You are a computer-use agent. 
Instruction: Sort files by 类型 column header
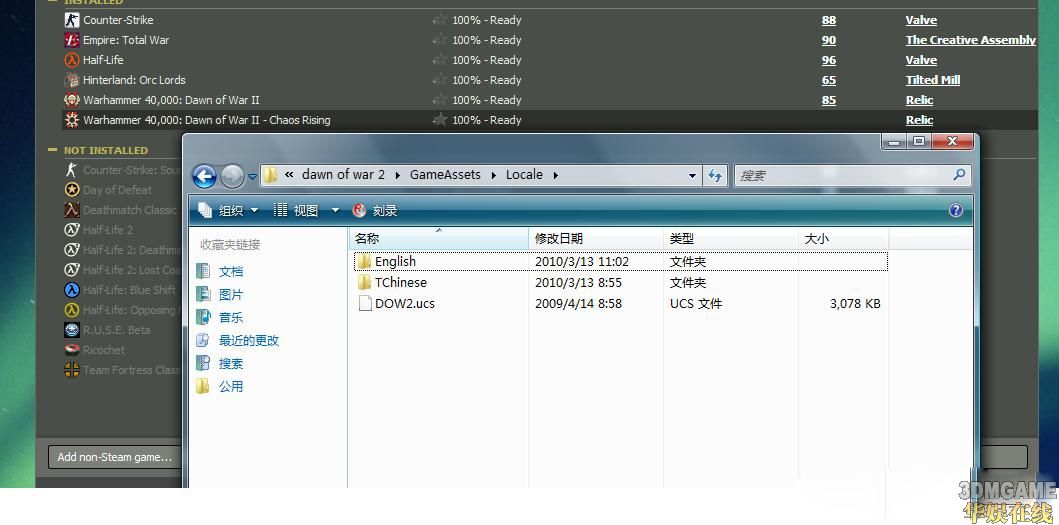point(730,239)
